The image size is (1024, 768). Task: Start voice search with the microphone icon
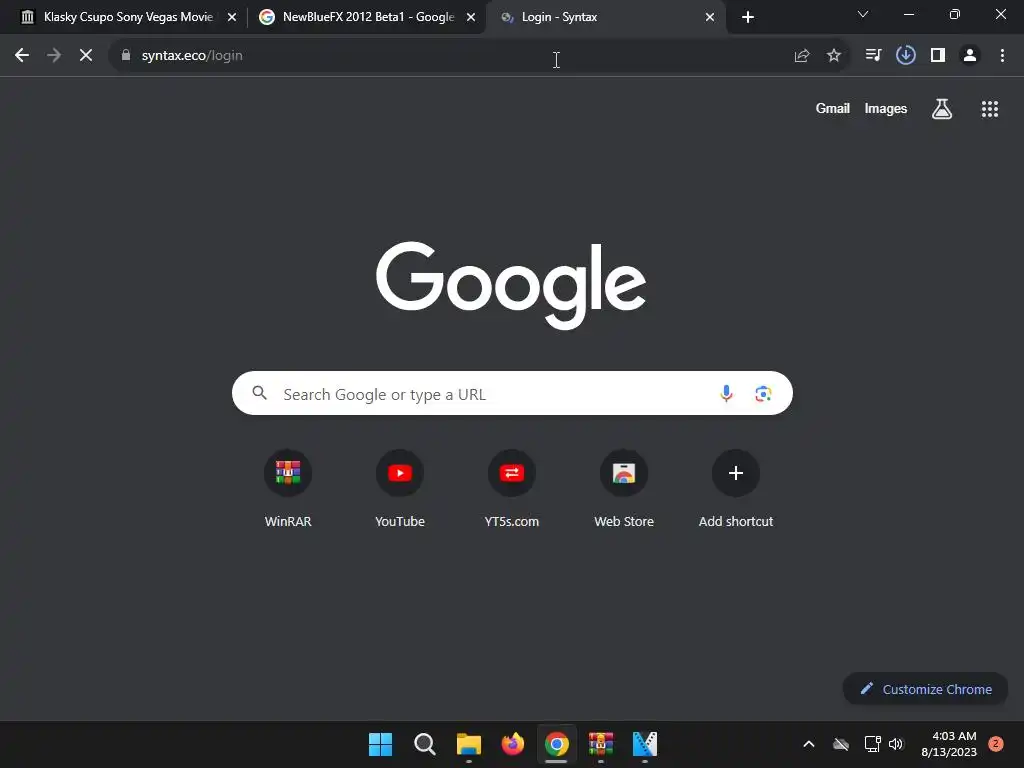coord(726,394)
